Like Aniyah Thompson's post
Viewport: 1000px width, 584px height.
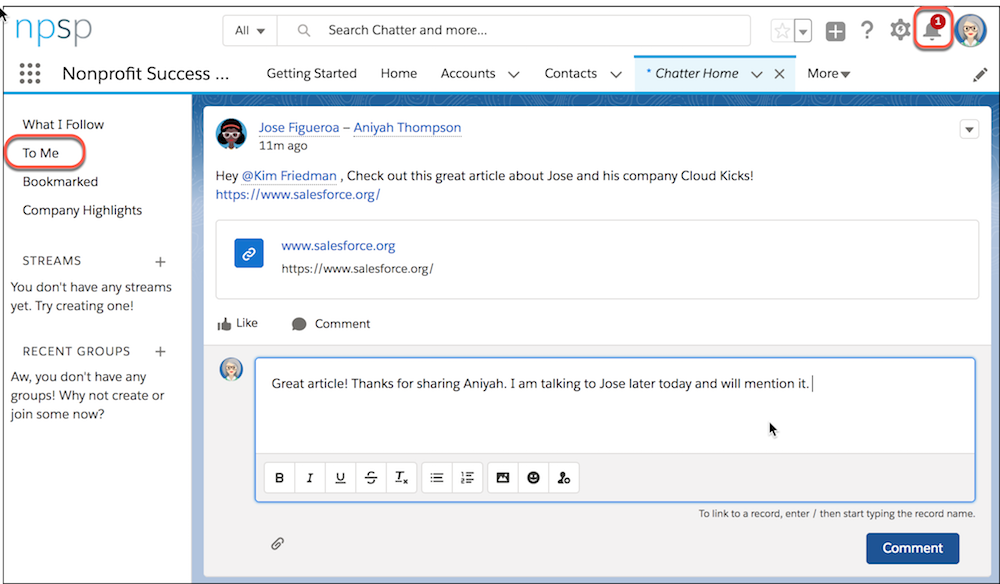coord(237,323)
